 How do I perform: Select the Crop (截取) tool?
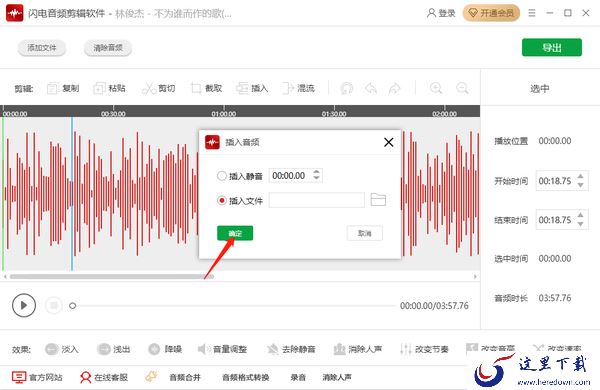pyautogui.click(x=196, y=88)
